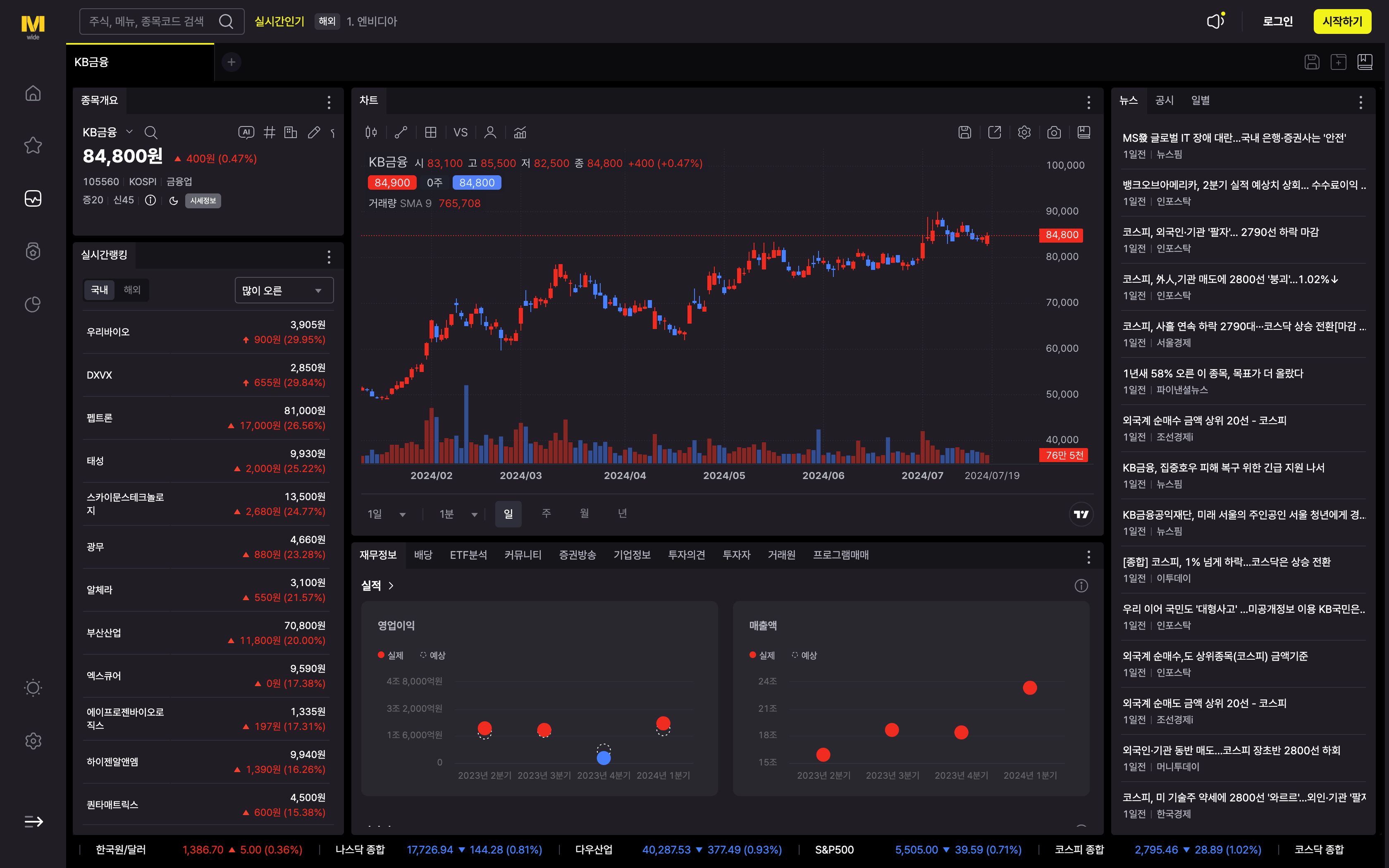
Task: Click the blue 84,800 price tag
Action: [x=477, y=183]
